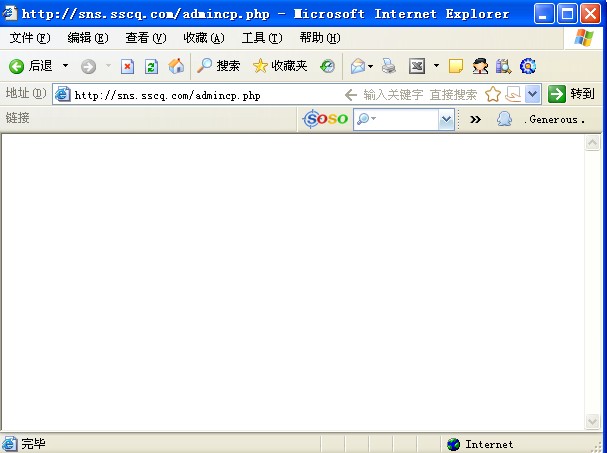Click the blue gear toolbar icon

[528, 66]
